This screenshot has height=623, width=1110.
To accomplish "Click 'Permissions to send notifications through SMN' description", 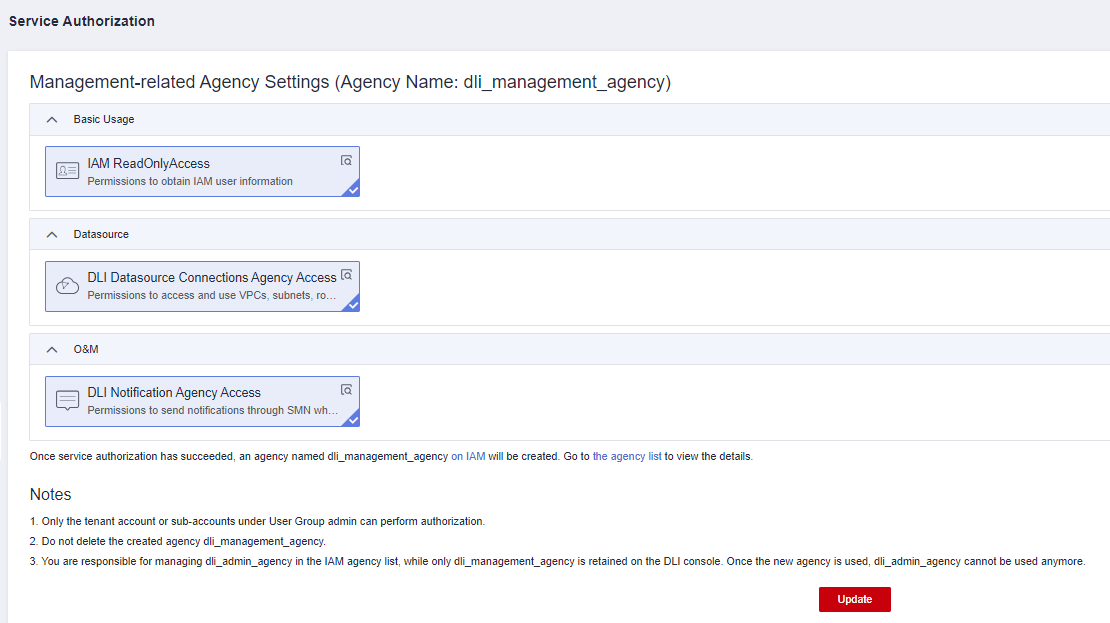I will tap(212, 410).
